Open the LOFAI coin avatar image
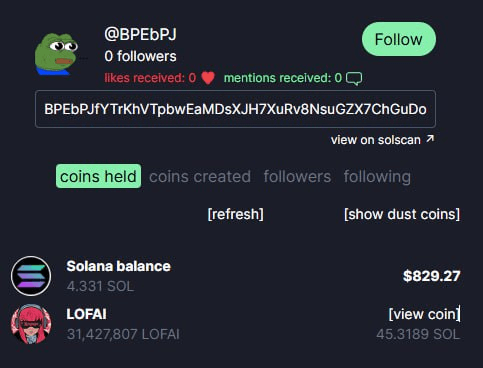 [31, 324]
